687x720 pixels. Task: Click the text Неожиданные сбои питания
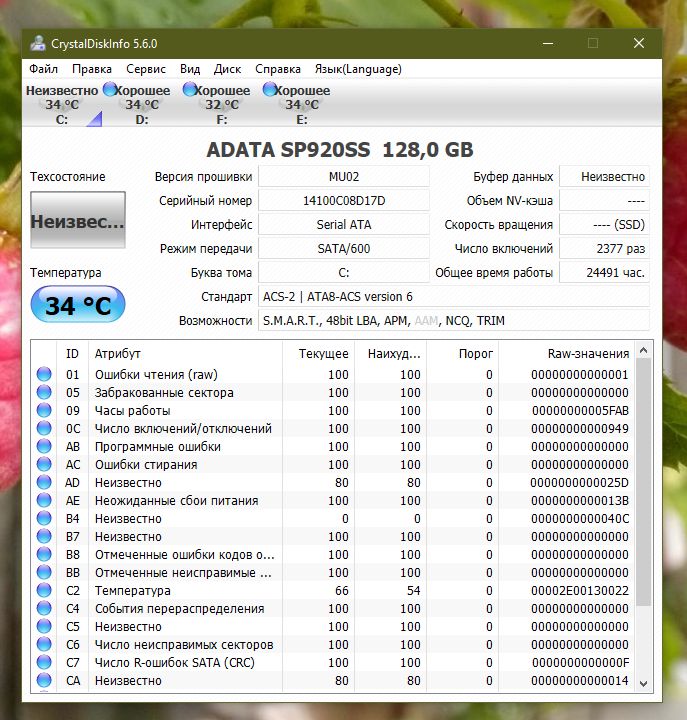pyautogui.click(x=176, y=501)
